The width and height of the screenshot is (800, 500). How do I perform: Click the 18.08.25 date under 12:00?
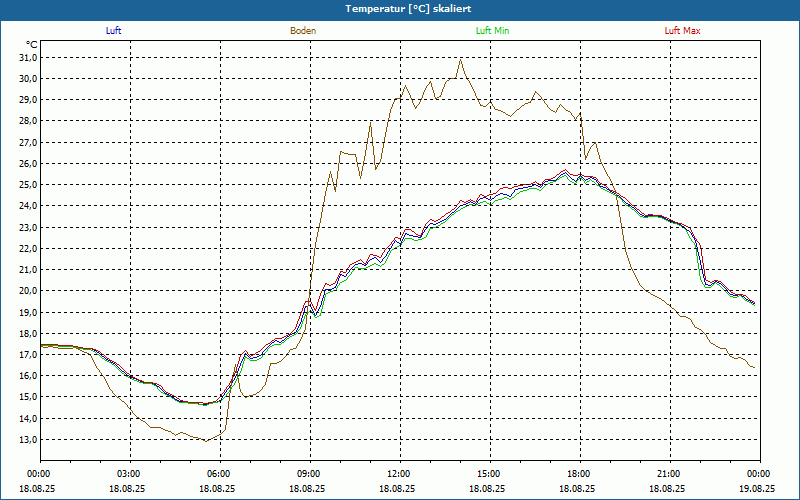(x=397, y=488)
